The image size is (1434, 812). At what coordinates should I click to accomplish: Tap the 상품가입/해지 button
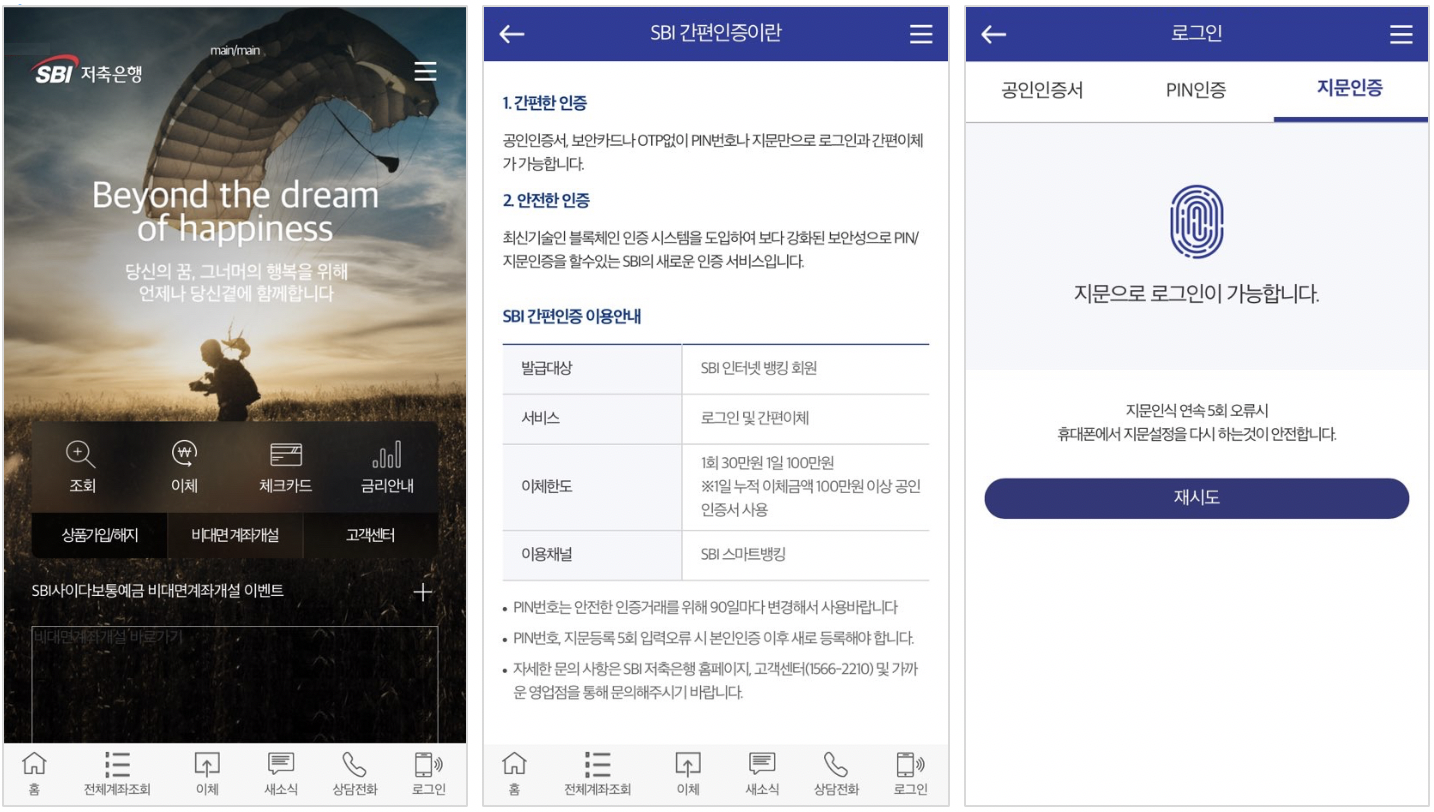(100, 535)
